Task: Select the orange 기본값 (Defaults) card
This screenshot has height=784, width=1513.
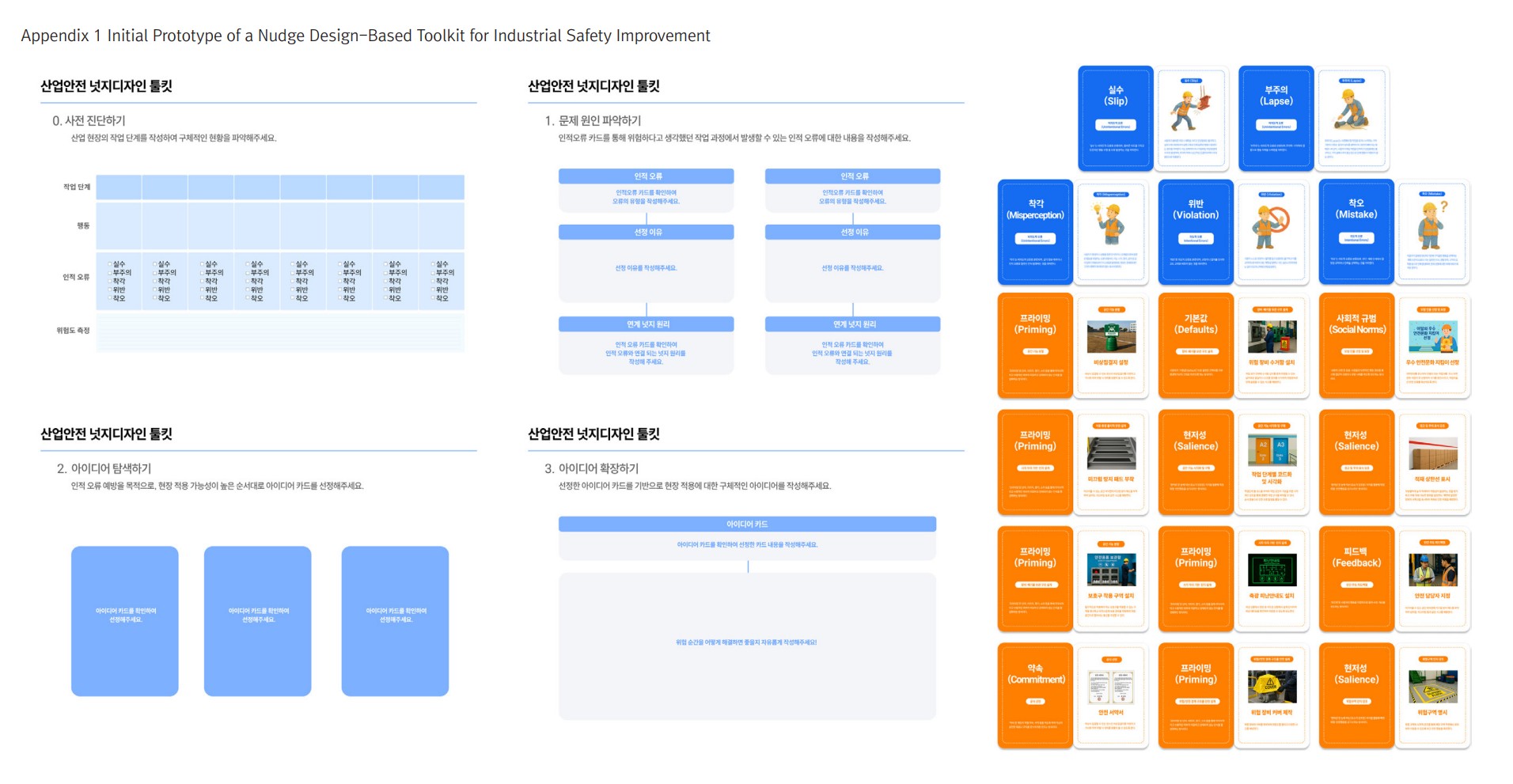Action: point(1196,346)
